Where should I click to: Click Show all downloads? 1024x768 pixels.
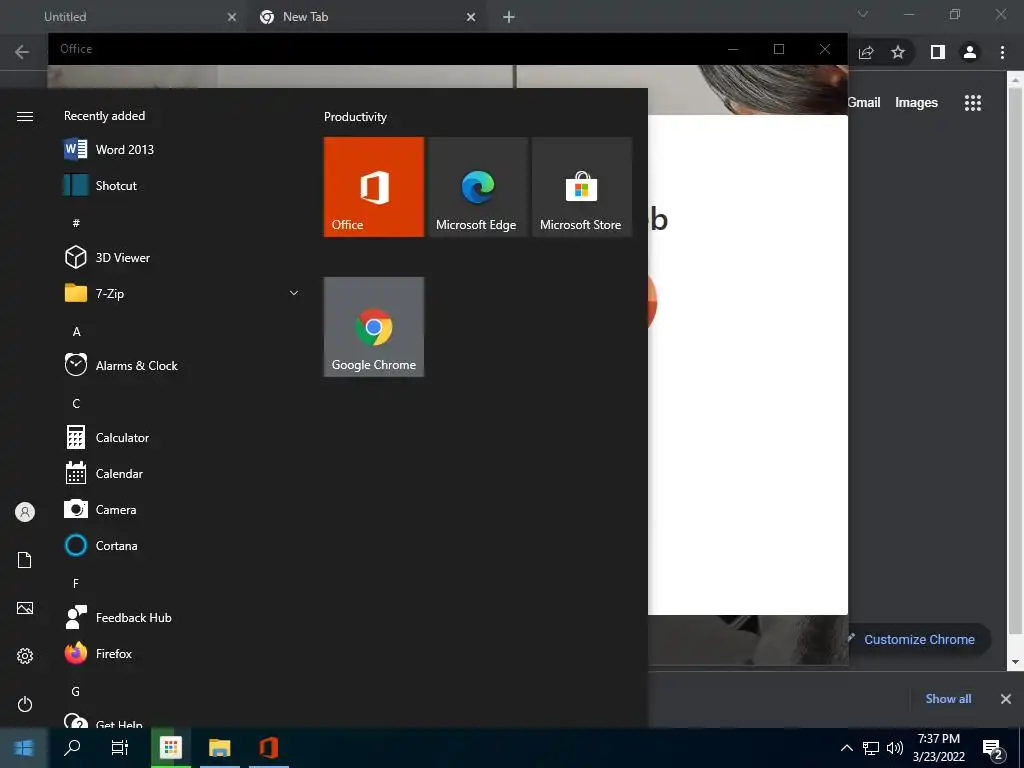pyautogui.click(x=948, y=699)
